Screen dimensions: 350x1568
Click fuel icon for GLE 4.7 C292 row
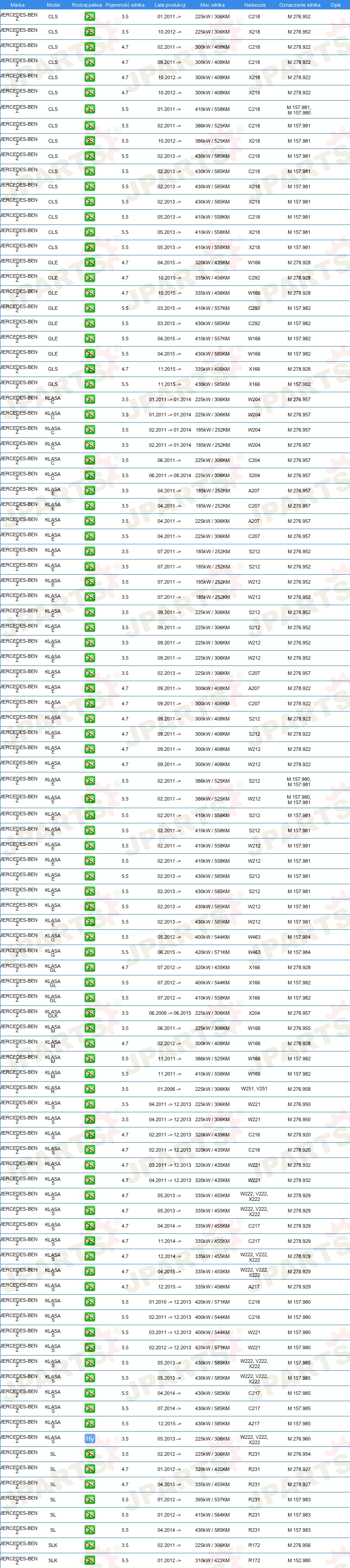(90, 278)
